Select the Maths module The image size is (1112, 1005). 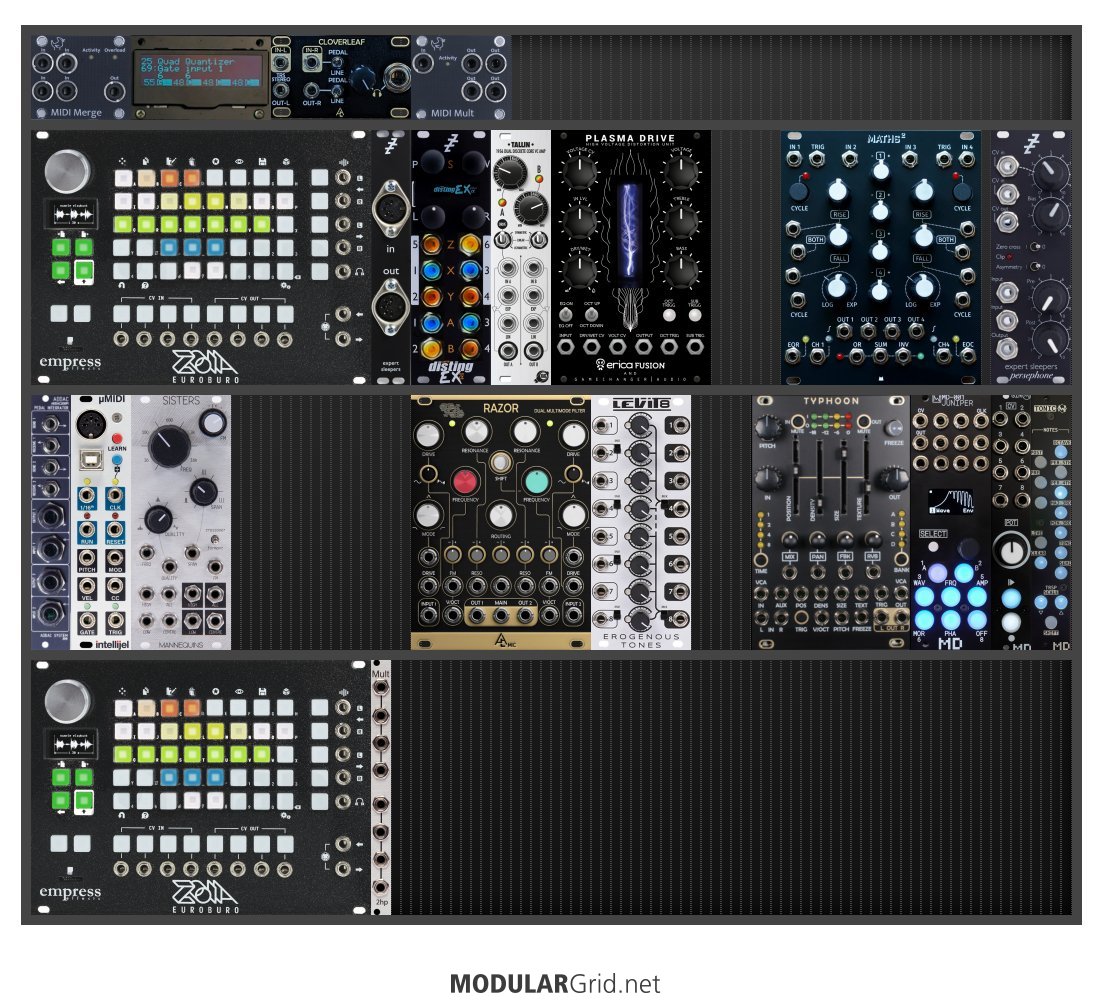pyautogui.click(x=881, y=257)
